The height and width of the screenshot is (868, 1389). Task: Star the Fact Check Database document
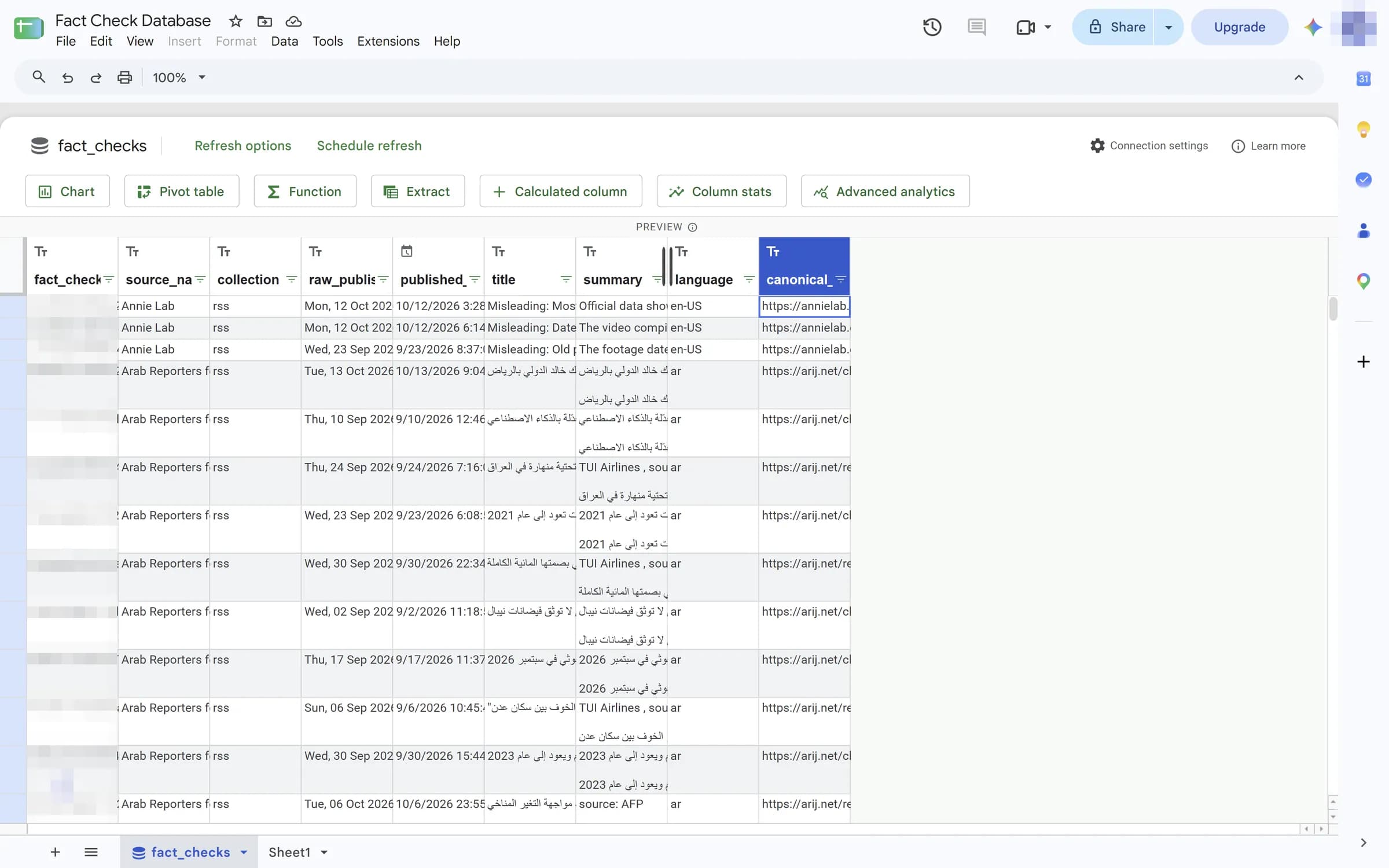pyautogui.click(x=235, y=21)
